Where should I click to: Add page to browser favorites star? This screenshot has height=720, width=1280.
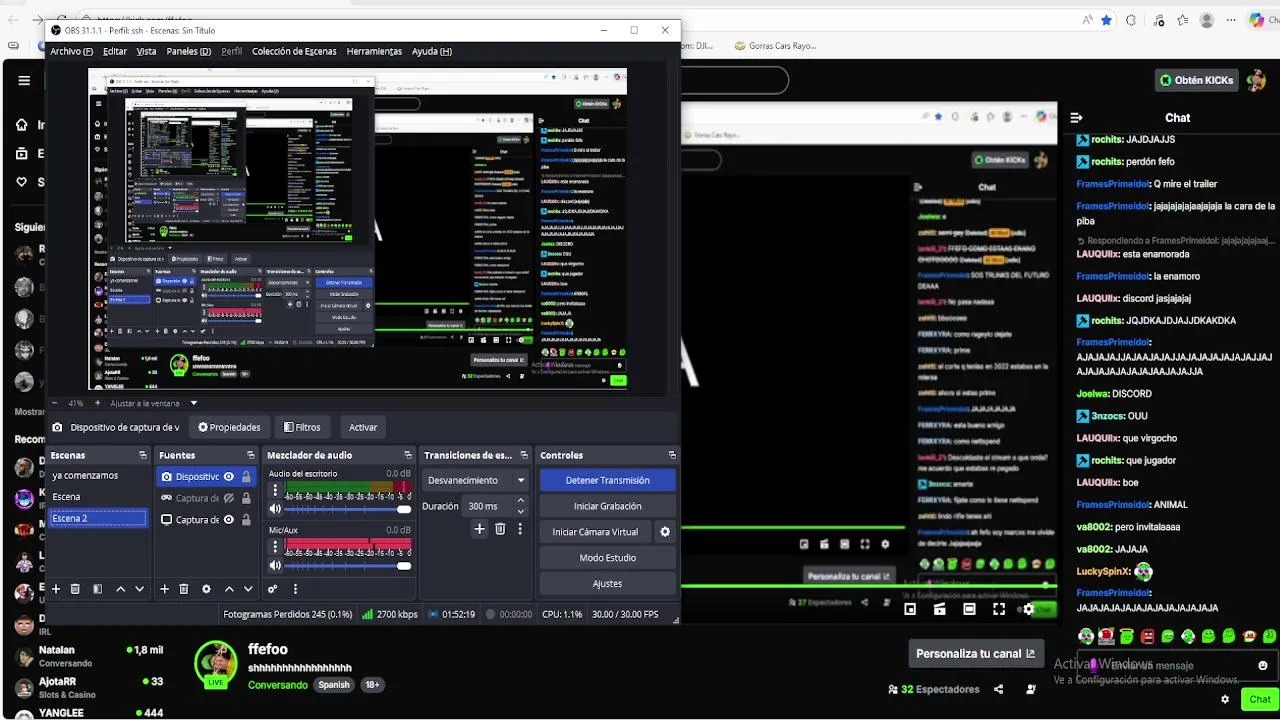pyautogui.click(x=1106, y=20)
